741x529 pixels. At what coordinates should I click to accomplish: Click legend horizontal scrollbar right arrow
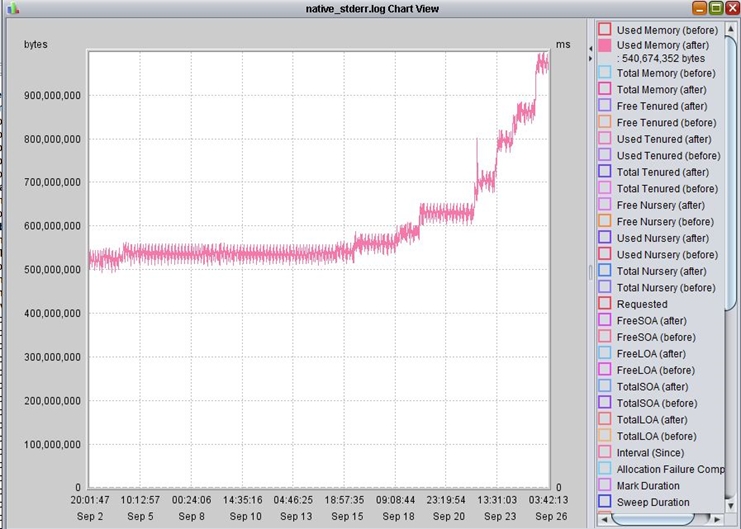click(x=717, y=519)
